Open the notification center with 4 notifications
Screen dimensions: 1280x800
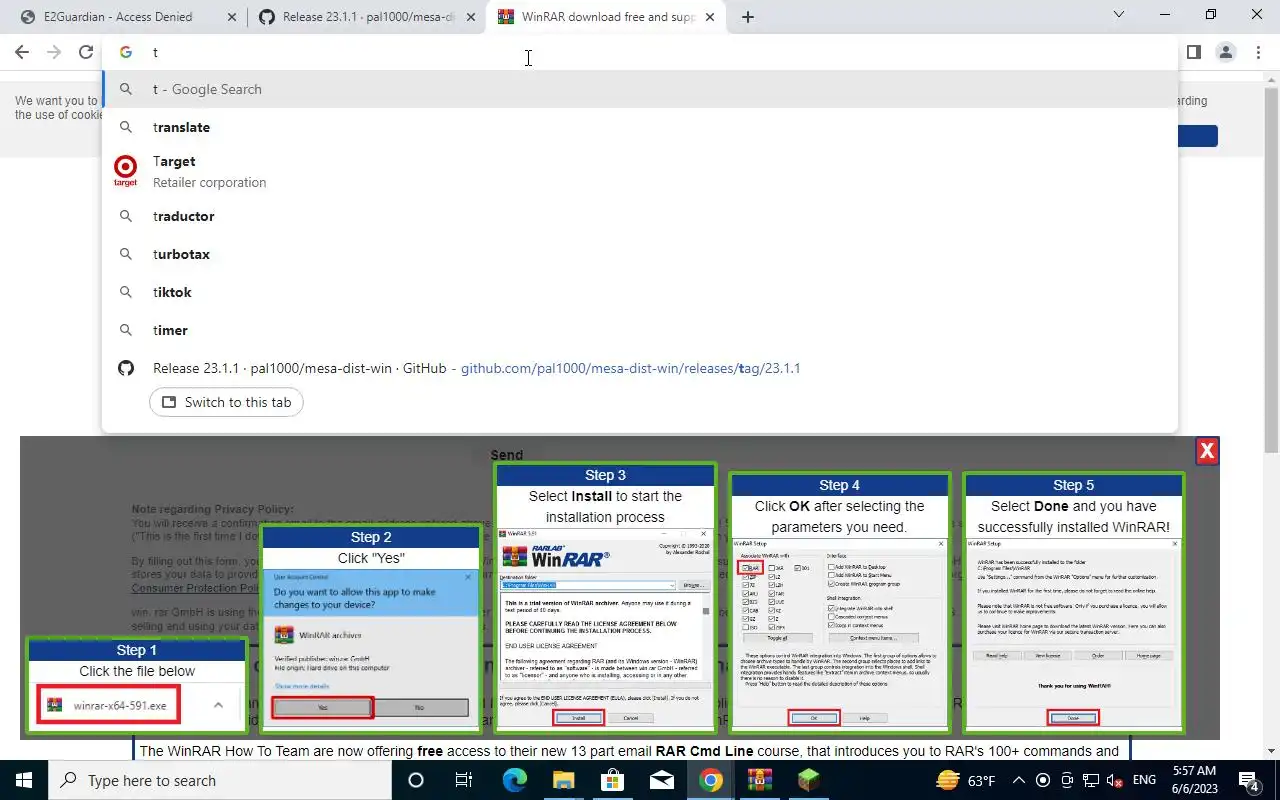(x=1249, y=780)
